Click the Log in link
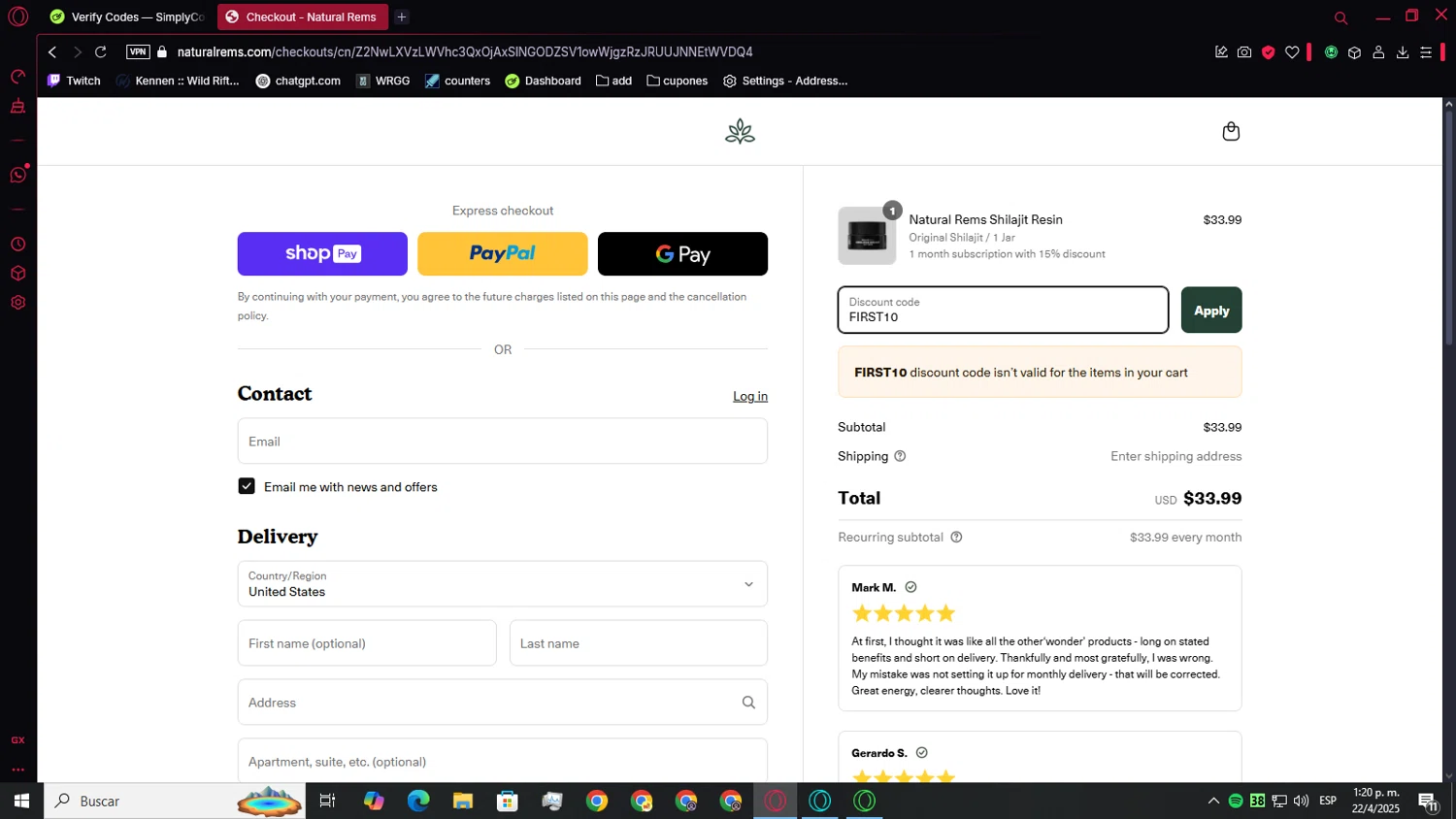The height and width of the screenshot is (819, 1456). pos(750,396)
